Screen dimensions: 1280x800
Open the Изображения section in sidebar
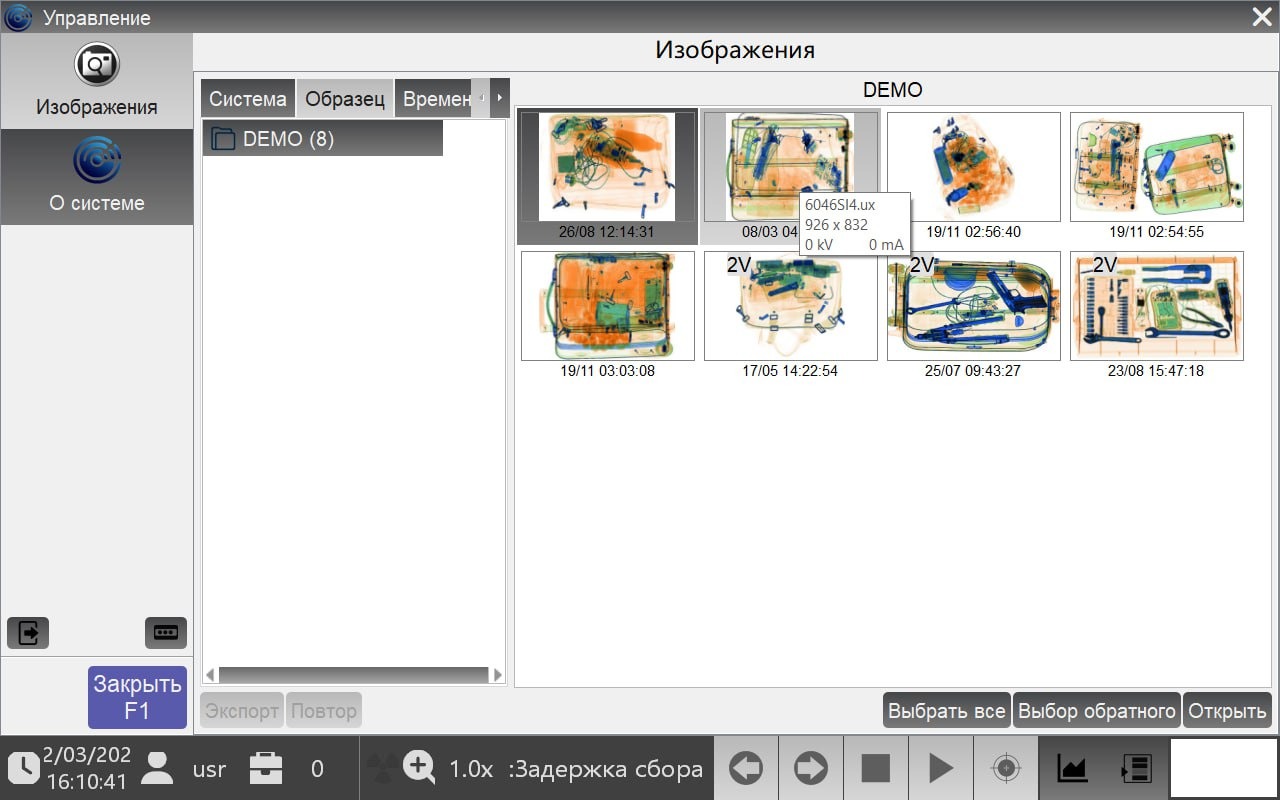point(97,82)
